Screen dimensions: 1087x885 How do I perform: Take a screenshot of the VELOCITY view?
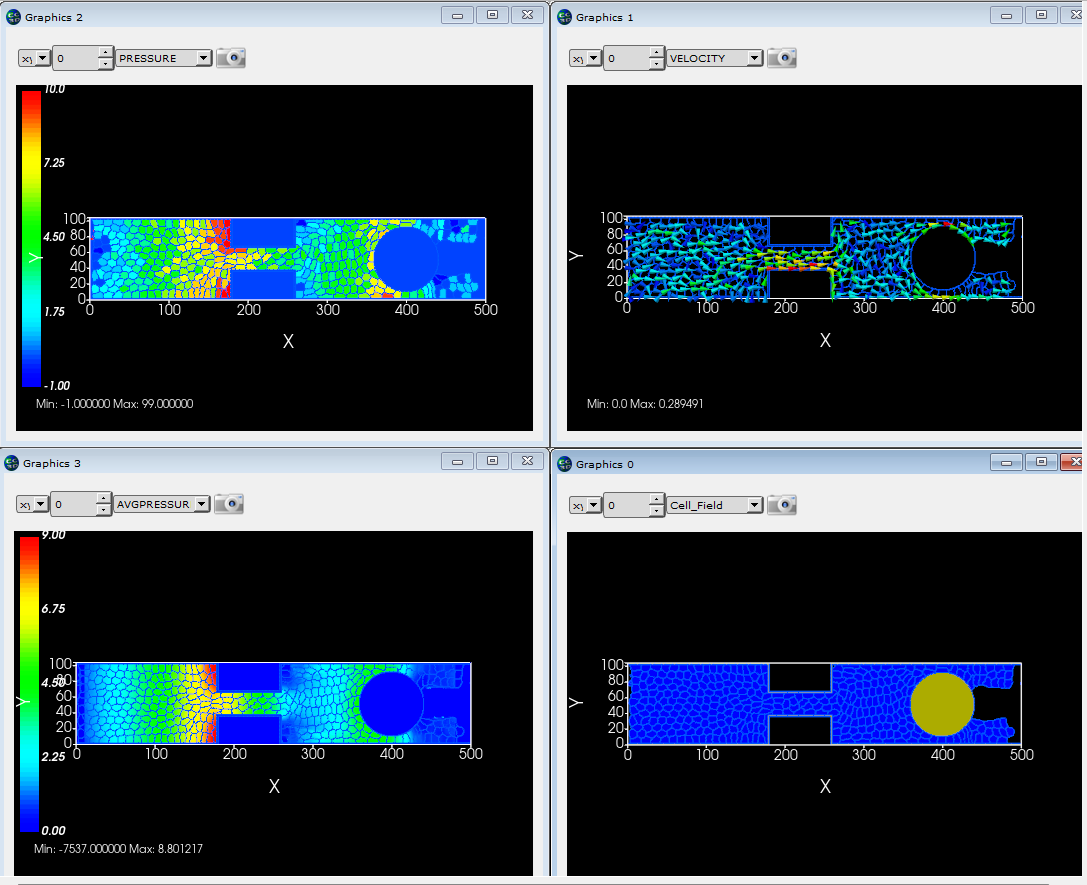(782, 58)
